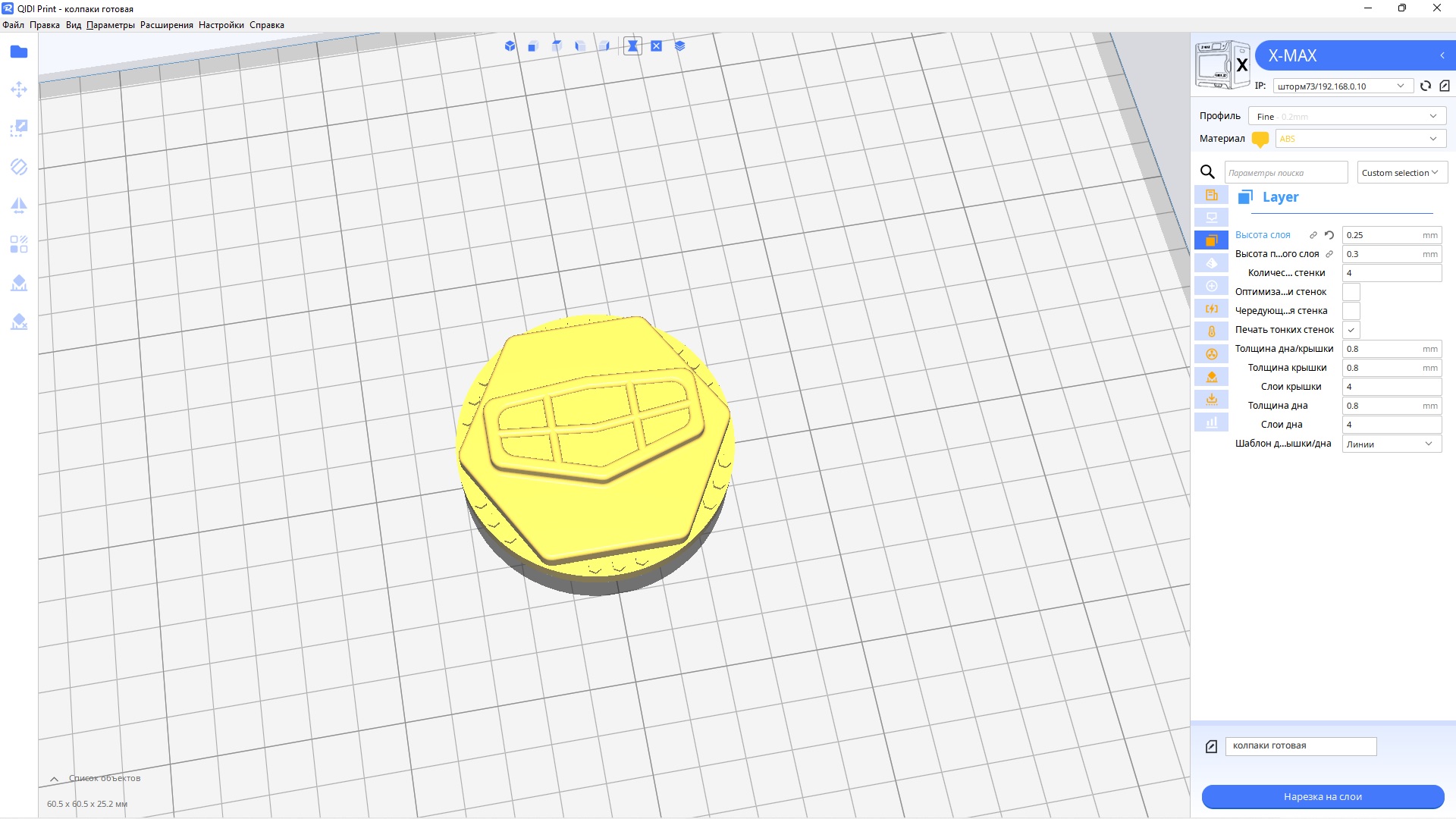This screenshot has height=819, width=1456.
Task: Focus the Параметры поиска search field
Action: pyautogui.click(x=1286, y=172)
